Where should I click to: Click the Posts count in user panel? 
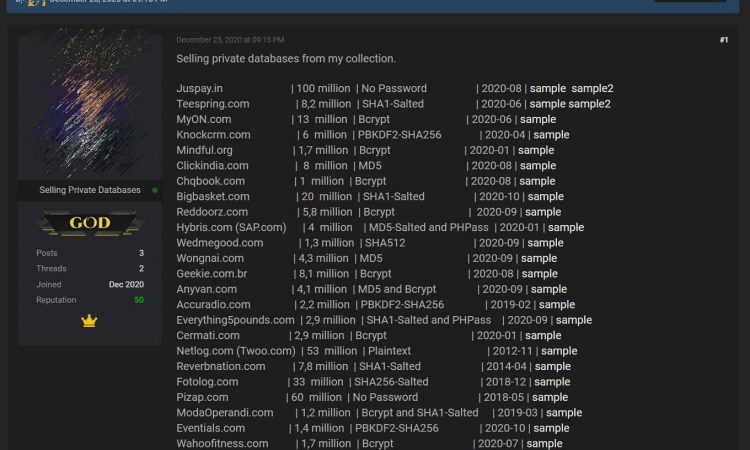pos(141,253)
